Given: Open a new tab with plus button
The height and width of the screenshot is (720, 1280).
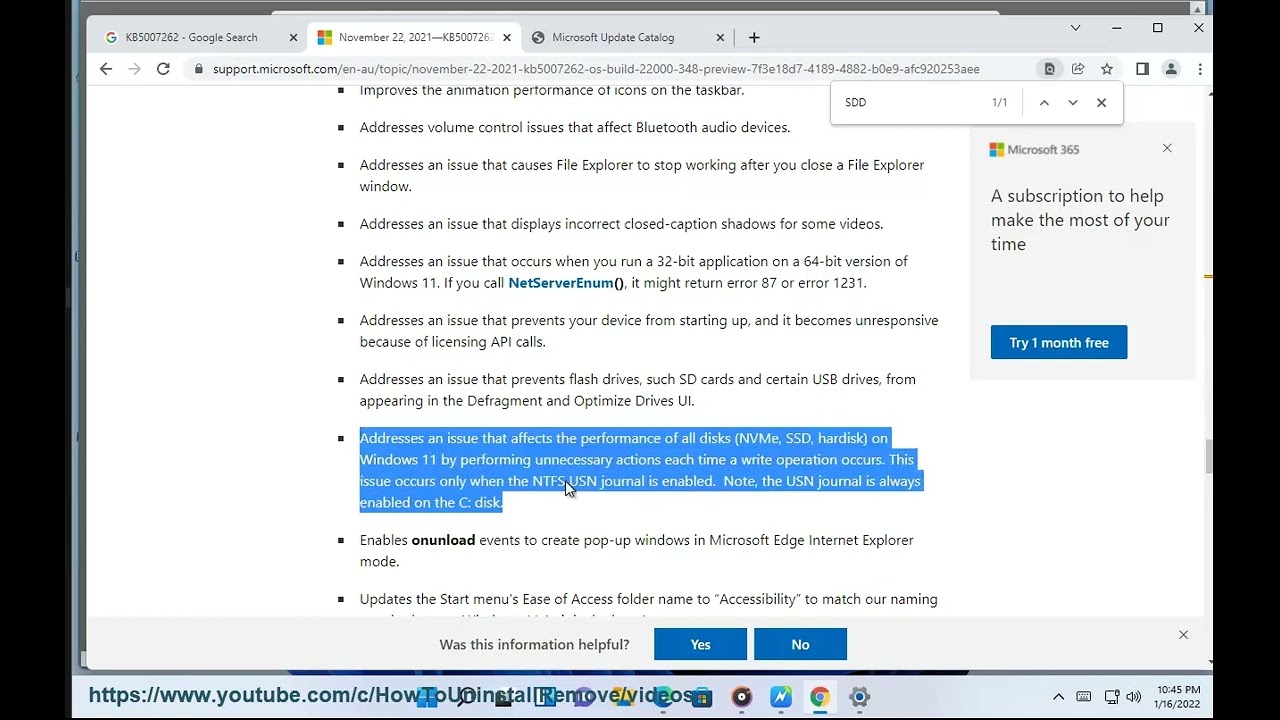Looking at the screenshot, I should point(754,37).
